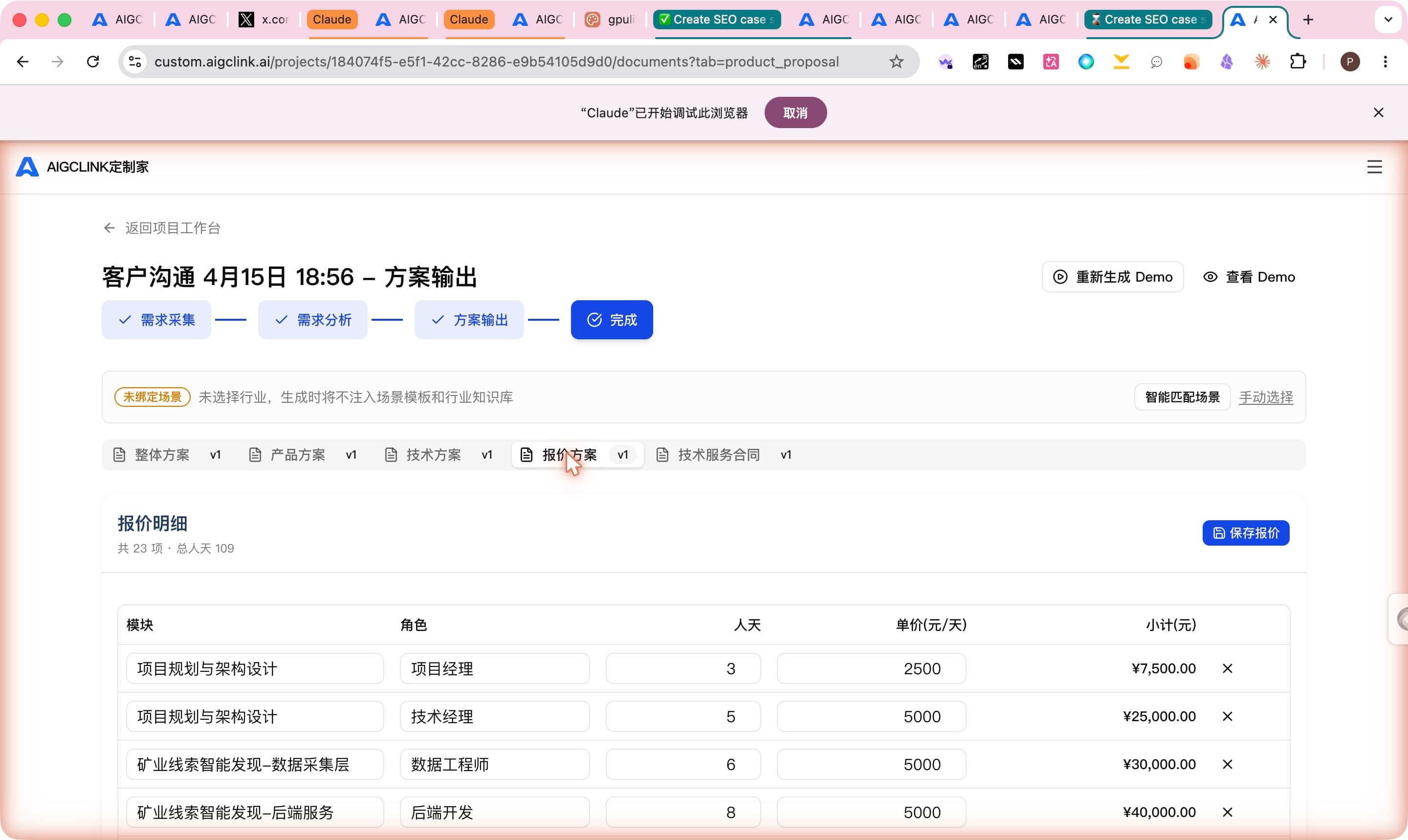The height and width of the screenshot is (840, 1408).
Task: Click 手动选择 link
Action: pyautogui.click(x=1266, y=398)
